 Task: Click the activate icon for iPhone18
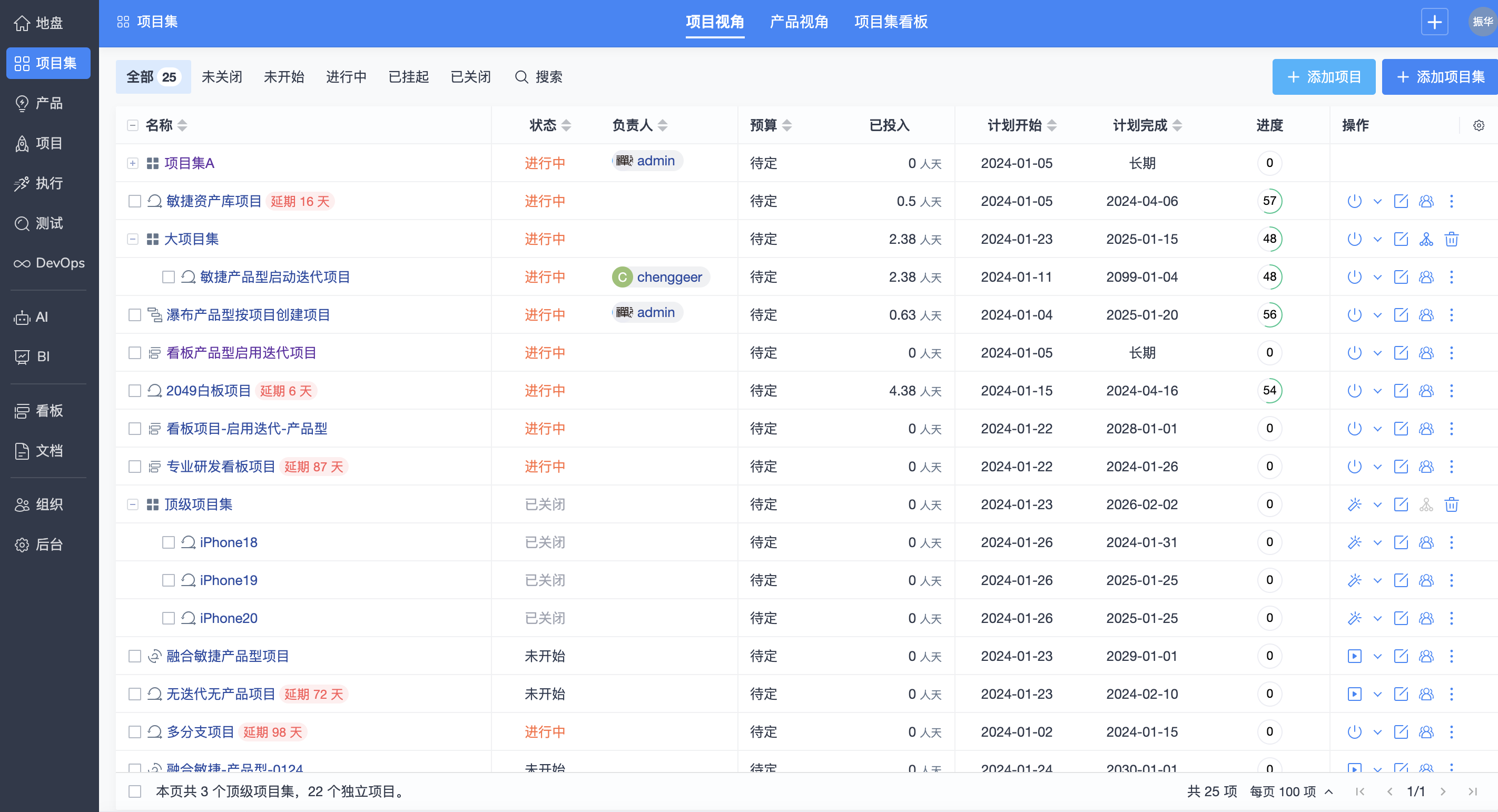1354,542
